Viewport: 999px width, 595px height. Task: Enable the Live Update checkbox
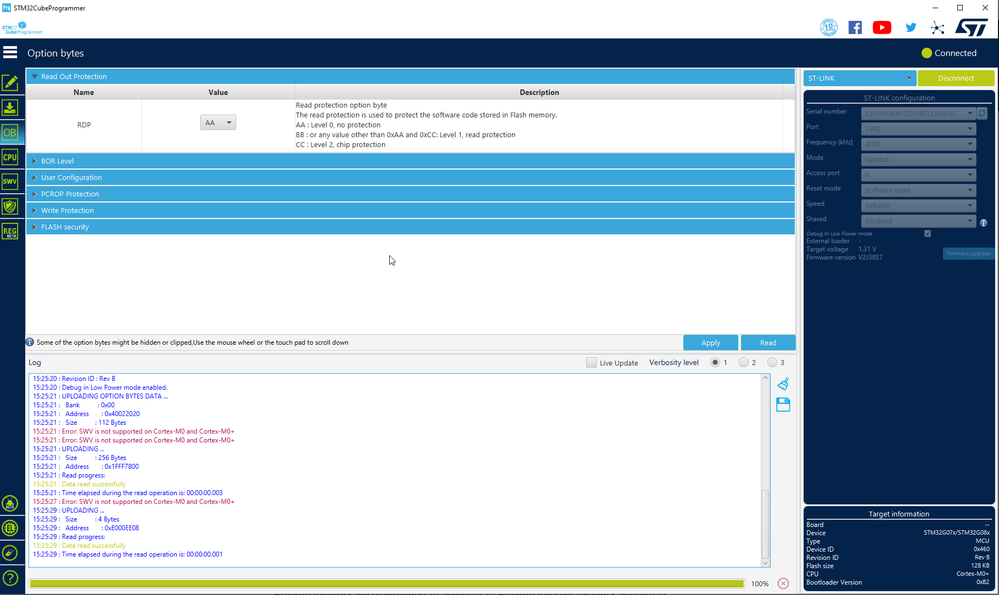(x=591, y=362)
